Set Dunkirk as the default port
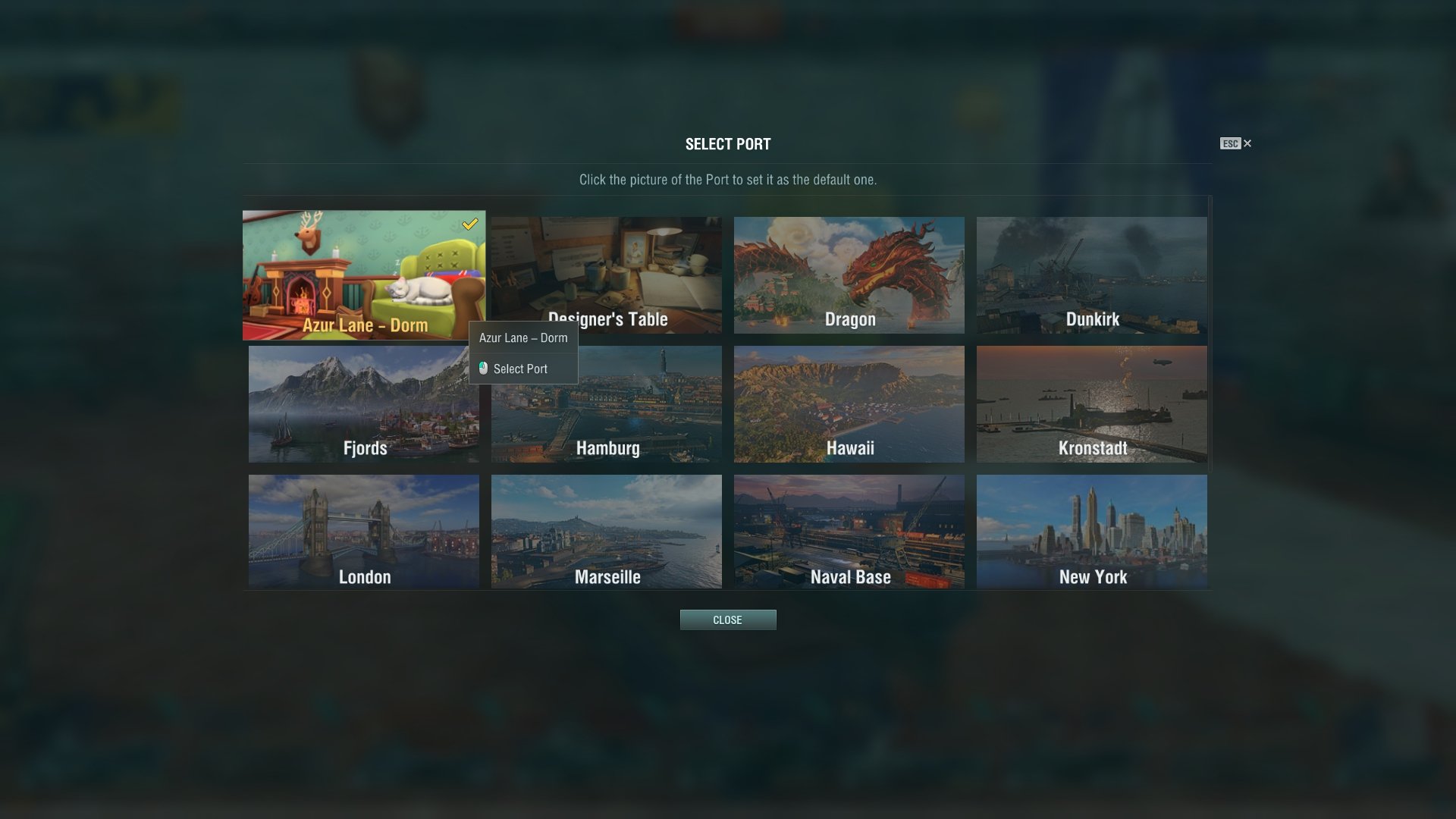This screenshot has width=1456, height=819. click(1092, 275)
